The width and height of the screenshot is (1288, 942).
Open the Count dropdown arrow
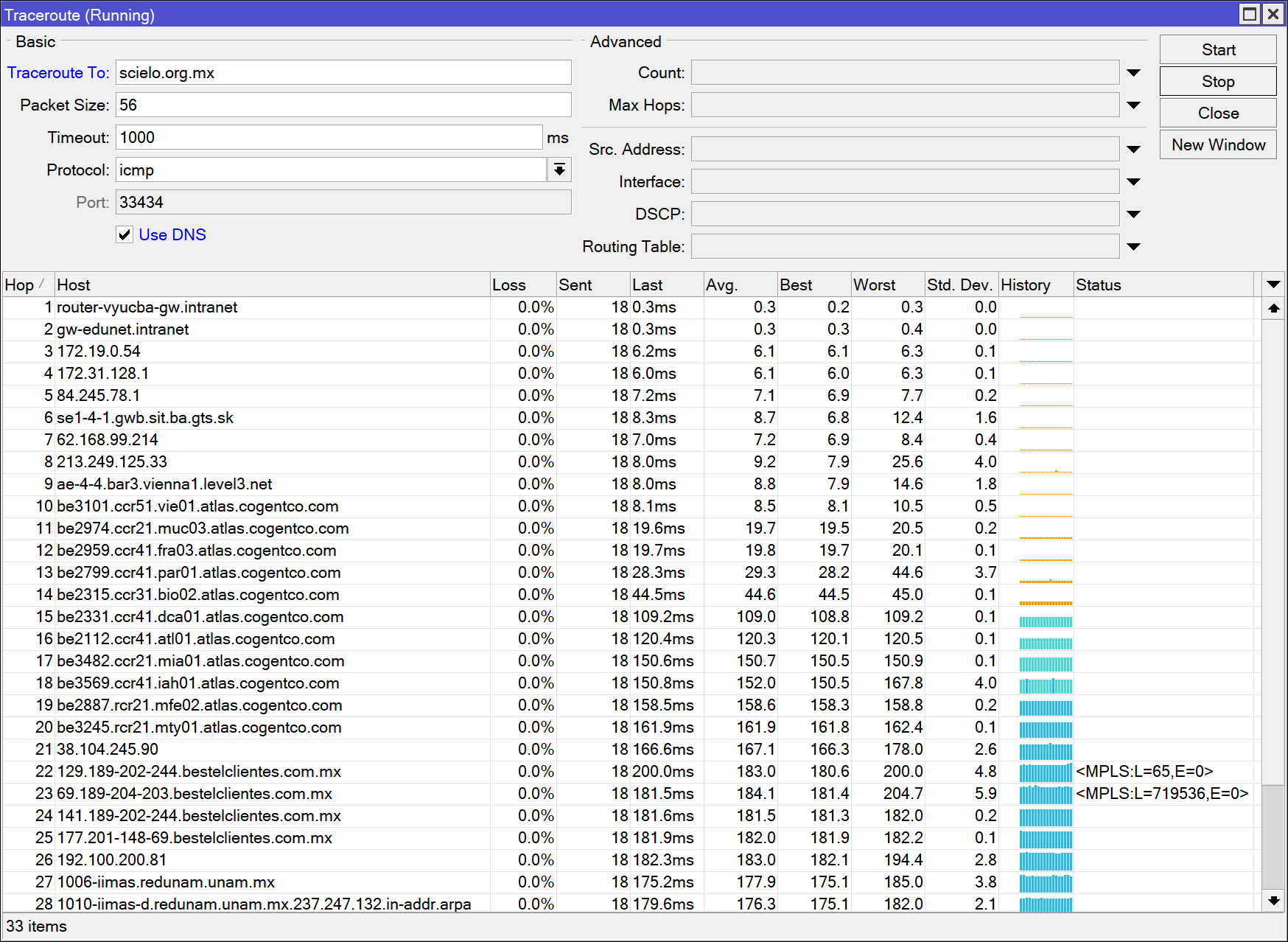[1133, 72]
